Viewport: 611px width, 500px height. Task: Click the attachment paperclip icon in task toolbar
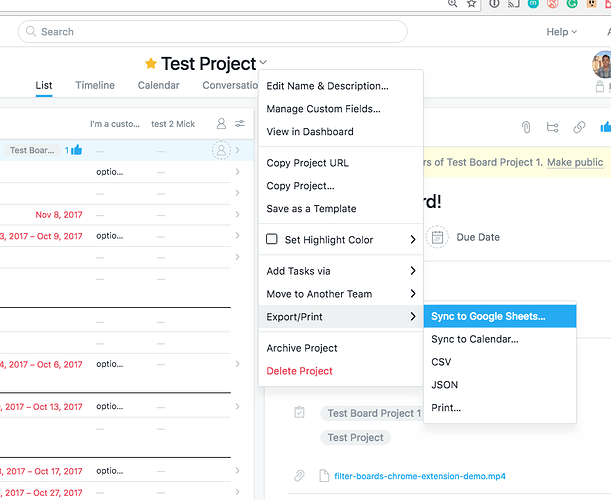[526, 127]
